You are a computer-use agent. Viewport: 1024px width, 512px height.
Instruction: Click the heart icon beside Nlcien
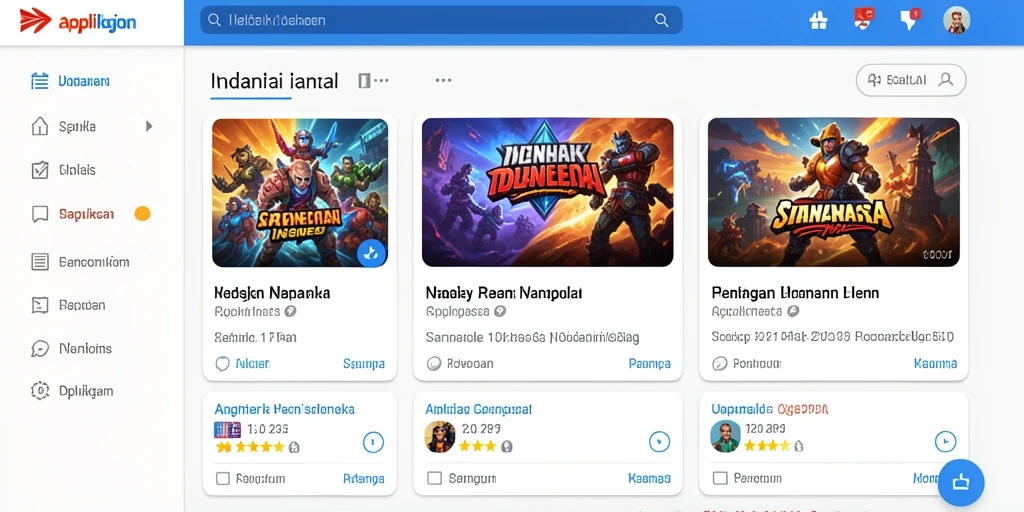(x=223, y=364)
